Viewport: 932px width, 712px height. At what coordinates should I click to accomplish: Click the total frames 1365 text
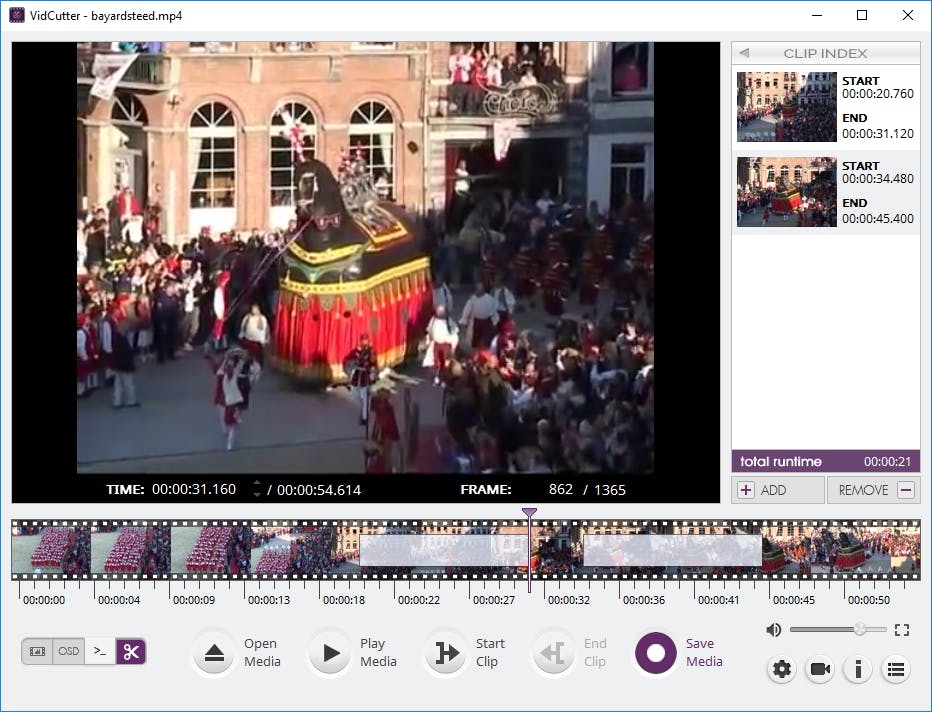pos(610,490)
